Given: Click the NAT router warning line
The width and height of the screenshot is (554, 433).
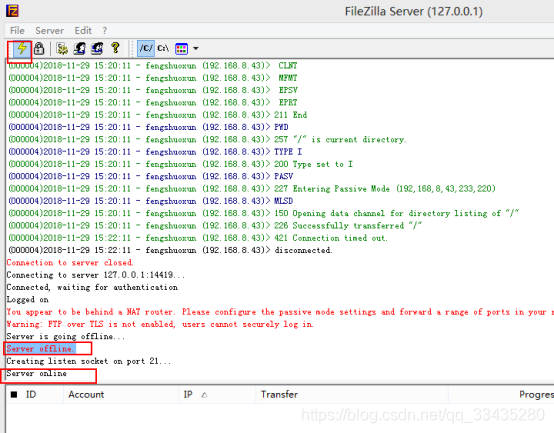Looking at the screenshot, I should (x=280, y=312).
